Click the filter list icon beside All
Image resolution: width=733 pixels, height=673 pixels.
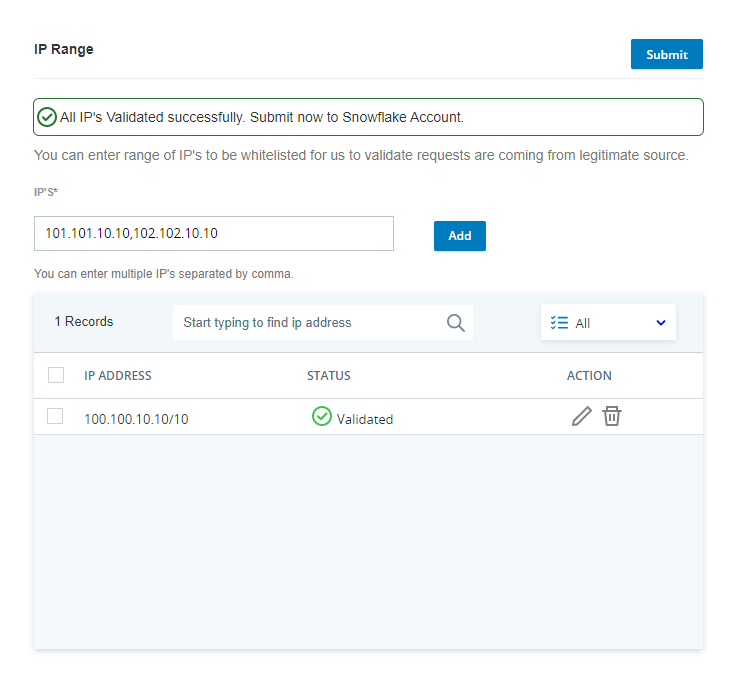click(x=559, y=323)
